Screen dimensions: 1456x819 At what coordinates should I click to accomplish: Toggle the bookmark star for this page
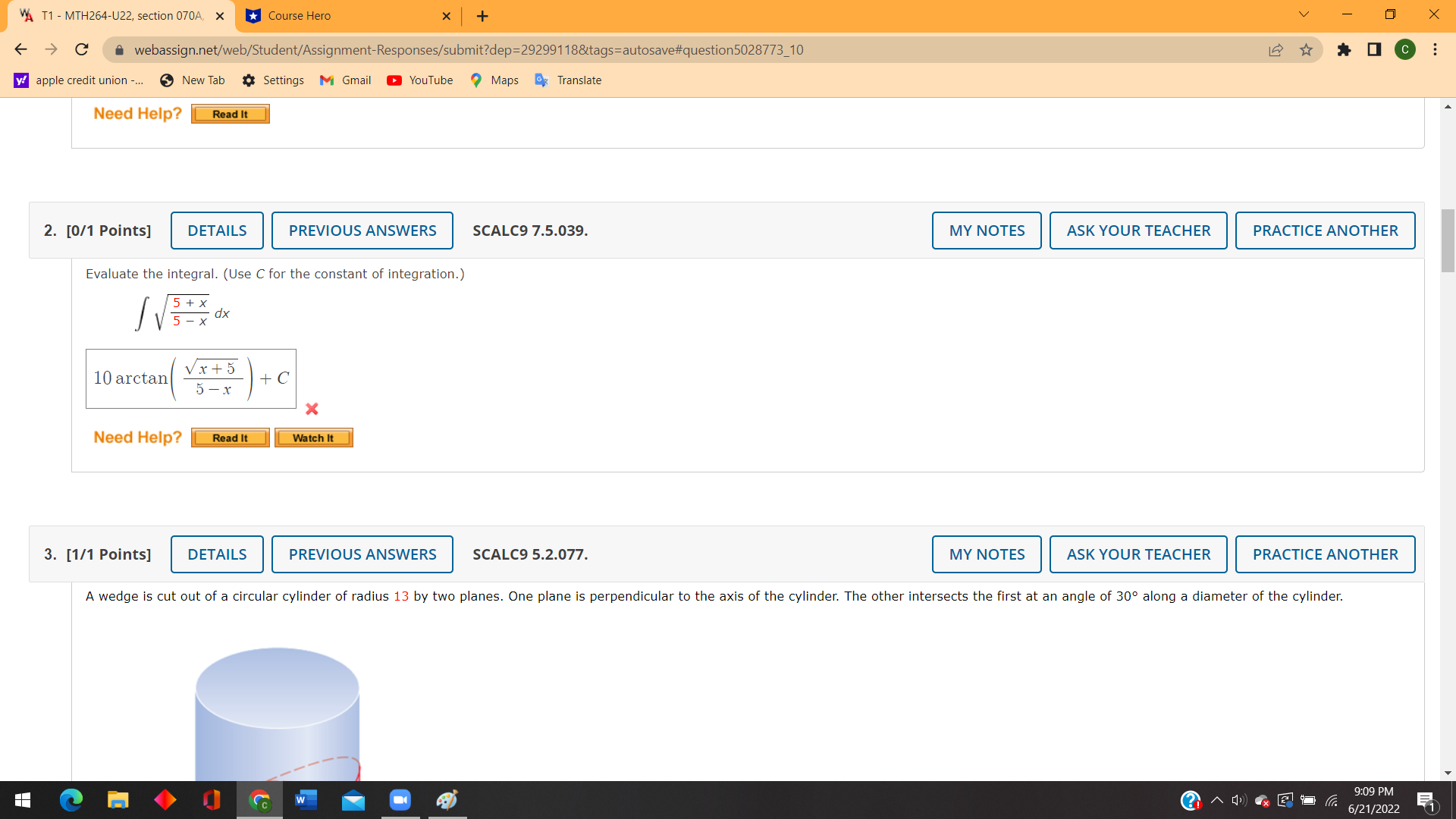[1306, 49]
